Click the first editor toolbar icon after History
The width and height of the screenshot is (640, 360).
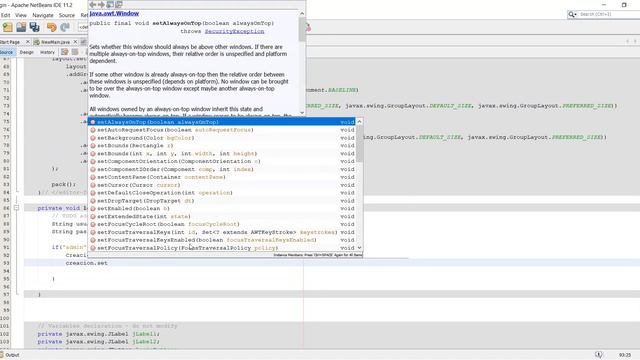click(x=64, y=52)
